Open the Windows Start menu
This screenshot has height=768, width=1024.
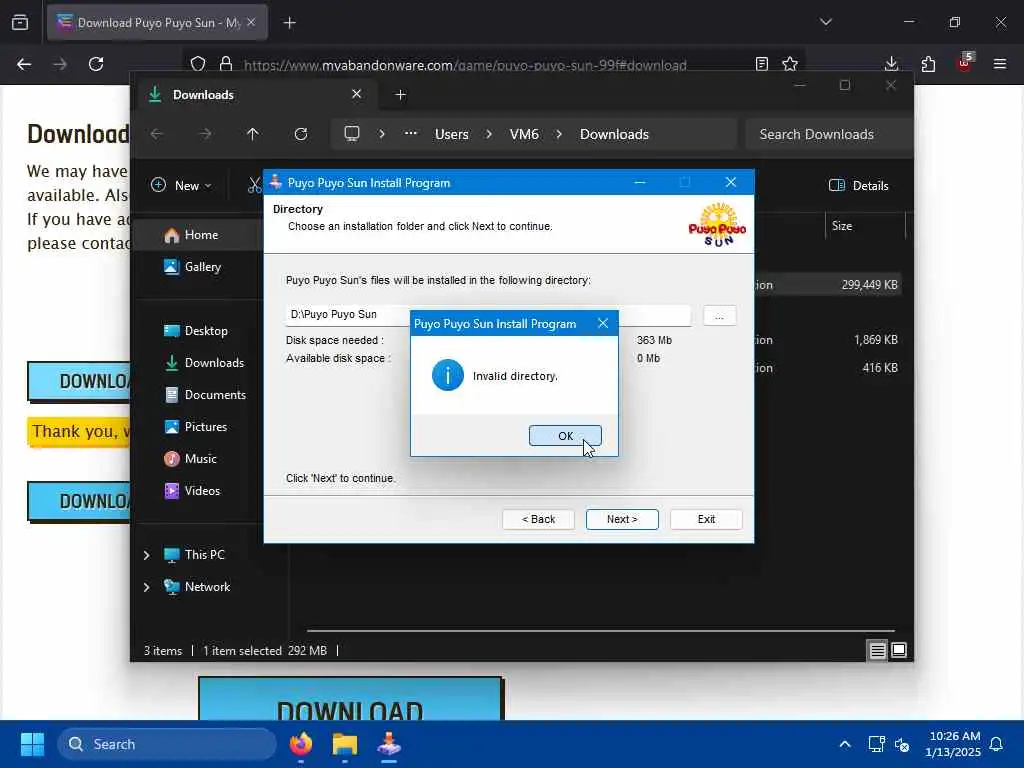(32, 744)
